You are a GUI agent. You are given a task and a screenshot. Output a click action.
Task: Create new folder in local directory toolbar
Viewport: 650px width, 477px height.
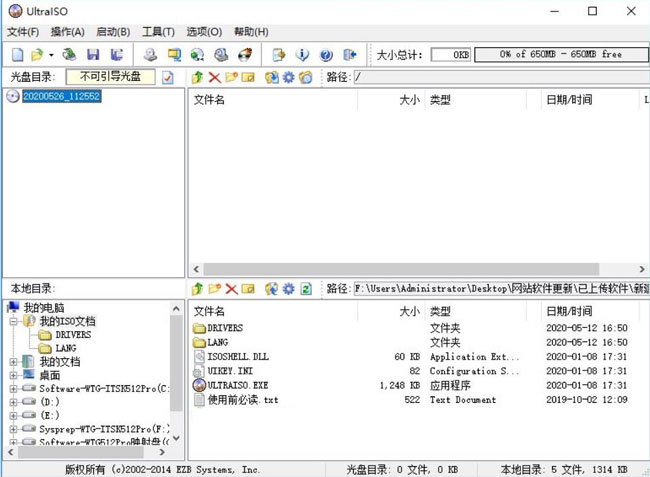tap(214, 289)
